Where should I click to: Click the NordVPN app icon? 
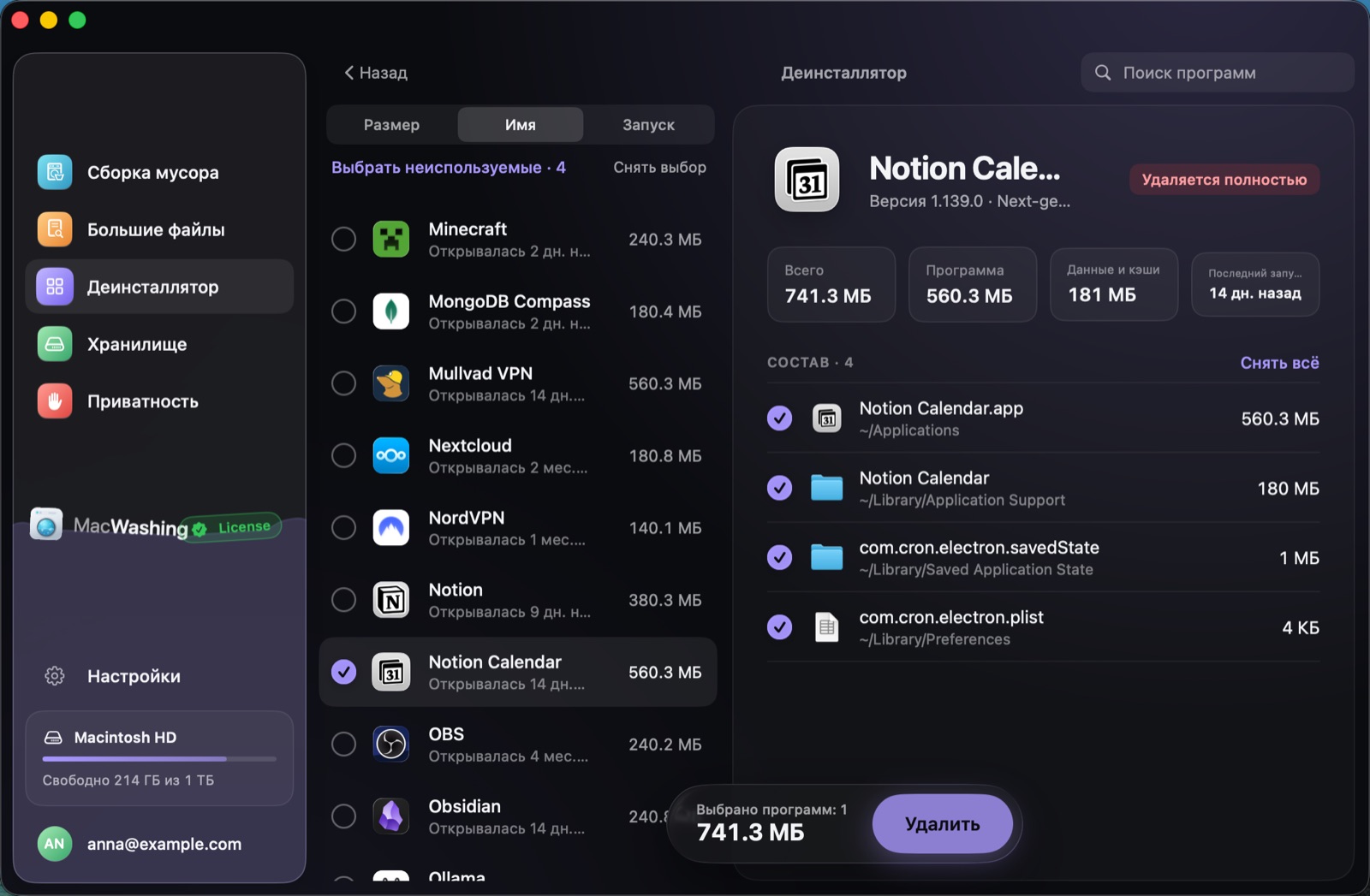click(x=391, y=528)
